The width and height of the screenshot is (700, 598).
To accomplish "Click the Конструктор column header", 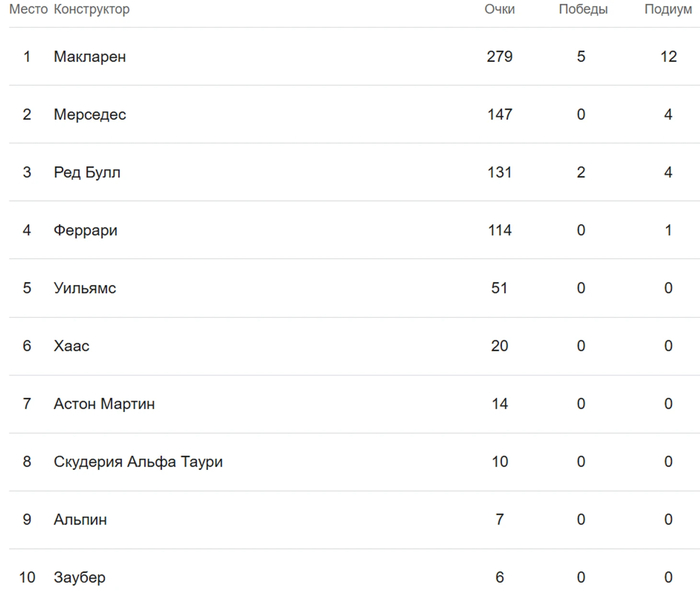I will [91, 10].
